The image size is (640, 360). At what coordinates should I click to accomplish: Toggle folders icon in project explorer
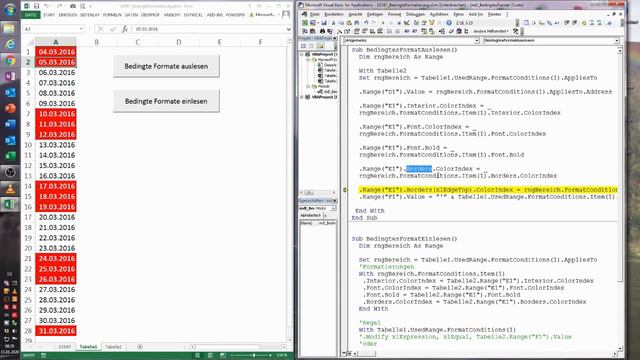[320, 46]
